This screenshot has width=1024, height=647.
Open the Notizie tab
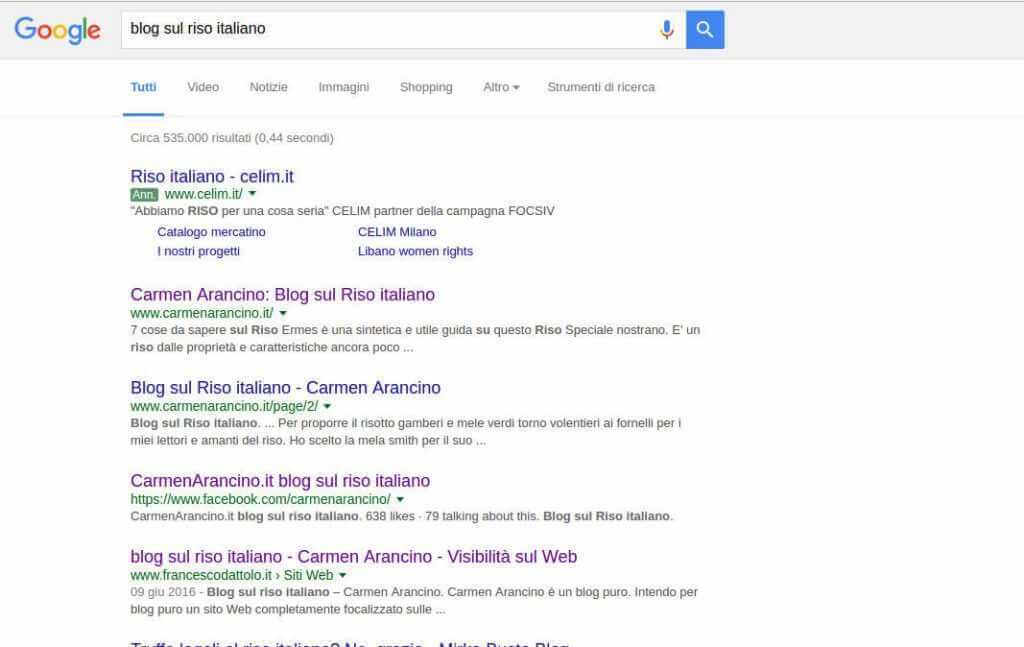pos(268,87)
